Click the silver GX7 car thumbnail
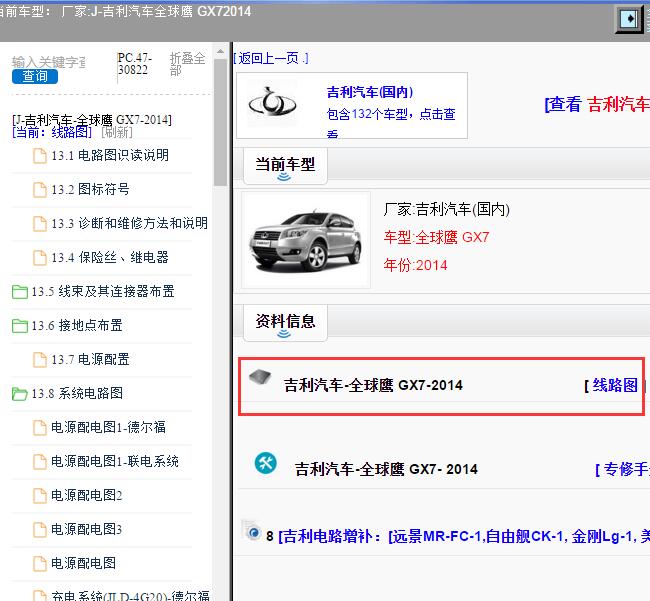 click(306, 240)
